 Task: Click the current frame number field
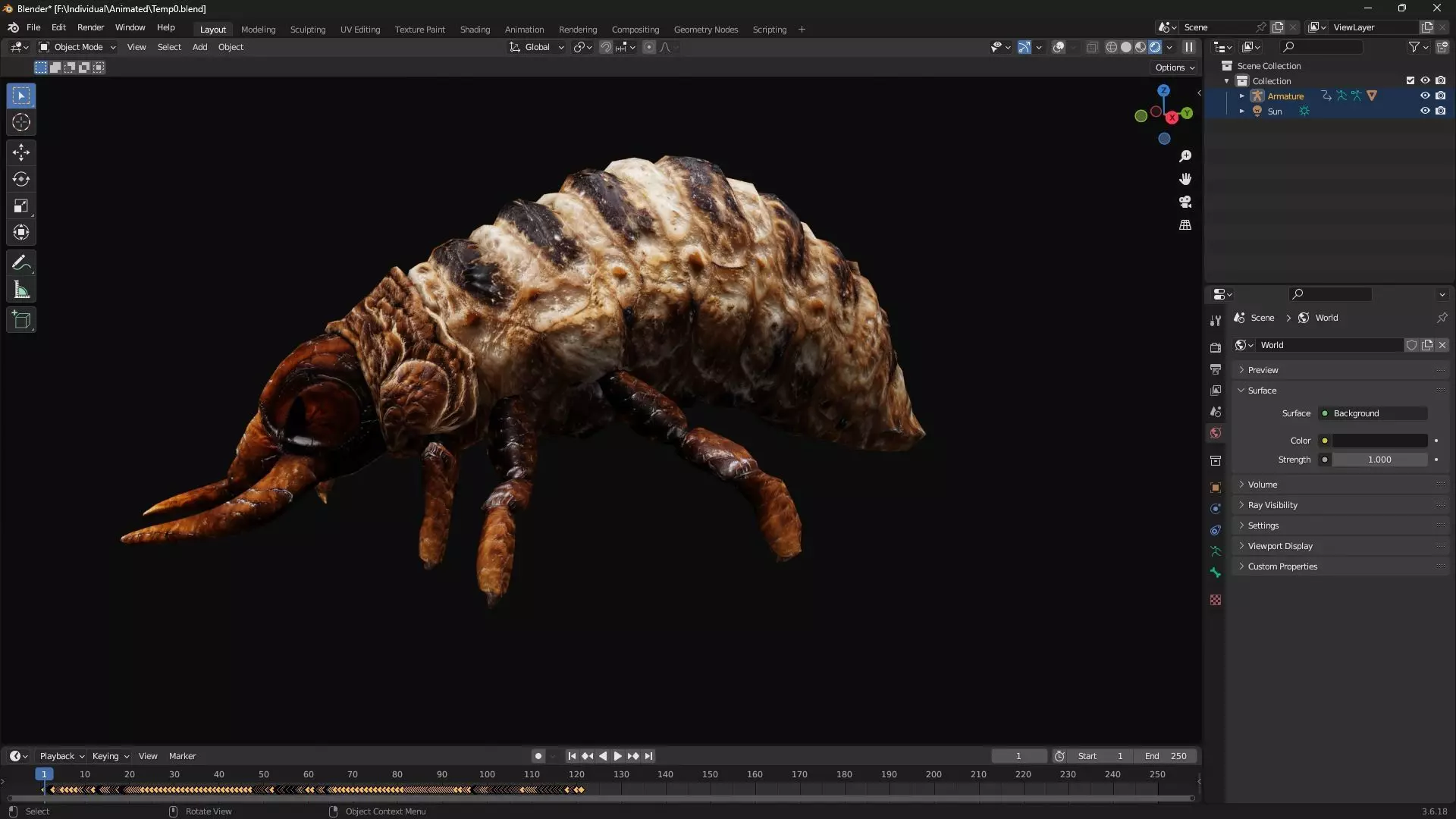tap(1018, 756)
